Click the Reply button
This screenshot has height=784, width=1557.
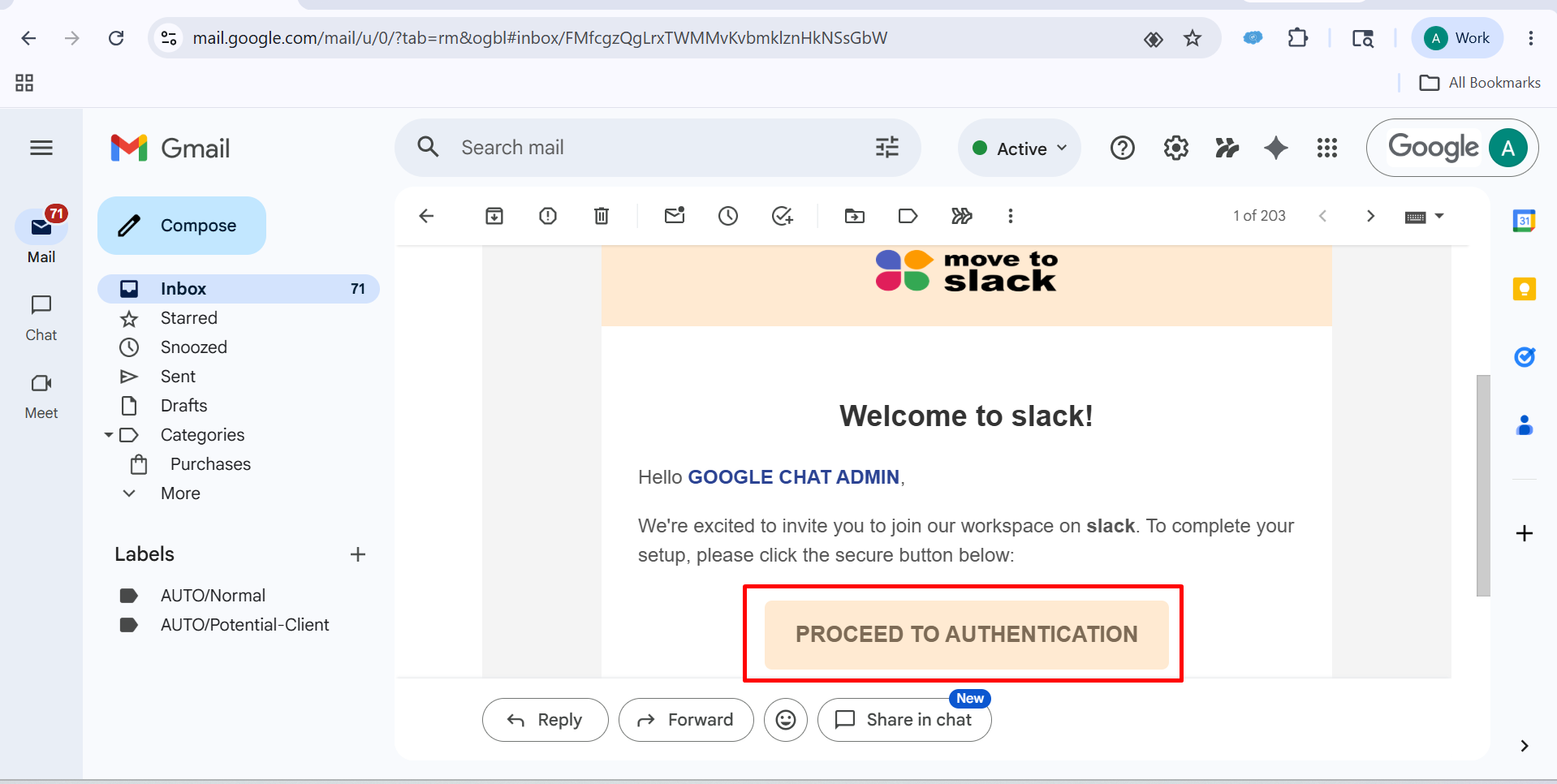click(x=545, y=720)
